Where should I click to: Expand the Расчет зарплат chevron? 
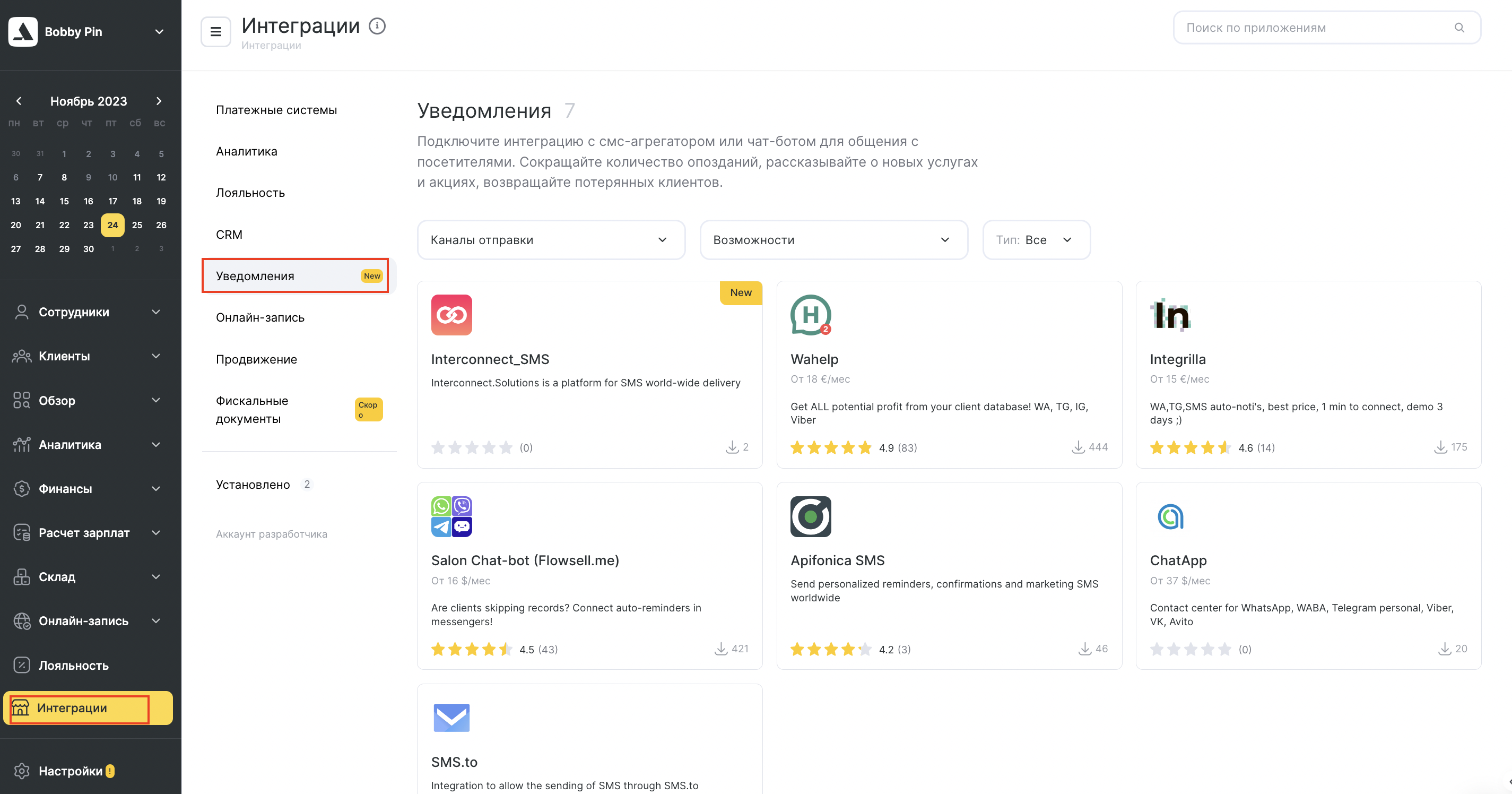tap(156, 533)
